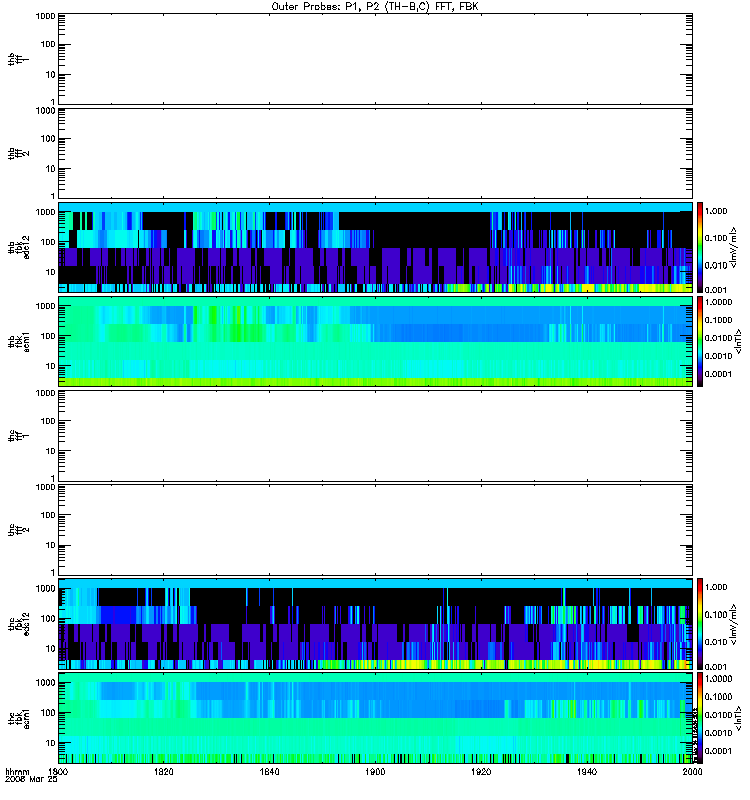Click the '1940' time axis label
The image size is (750, 800).
pos(587,772)
